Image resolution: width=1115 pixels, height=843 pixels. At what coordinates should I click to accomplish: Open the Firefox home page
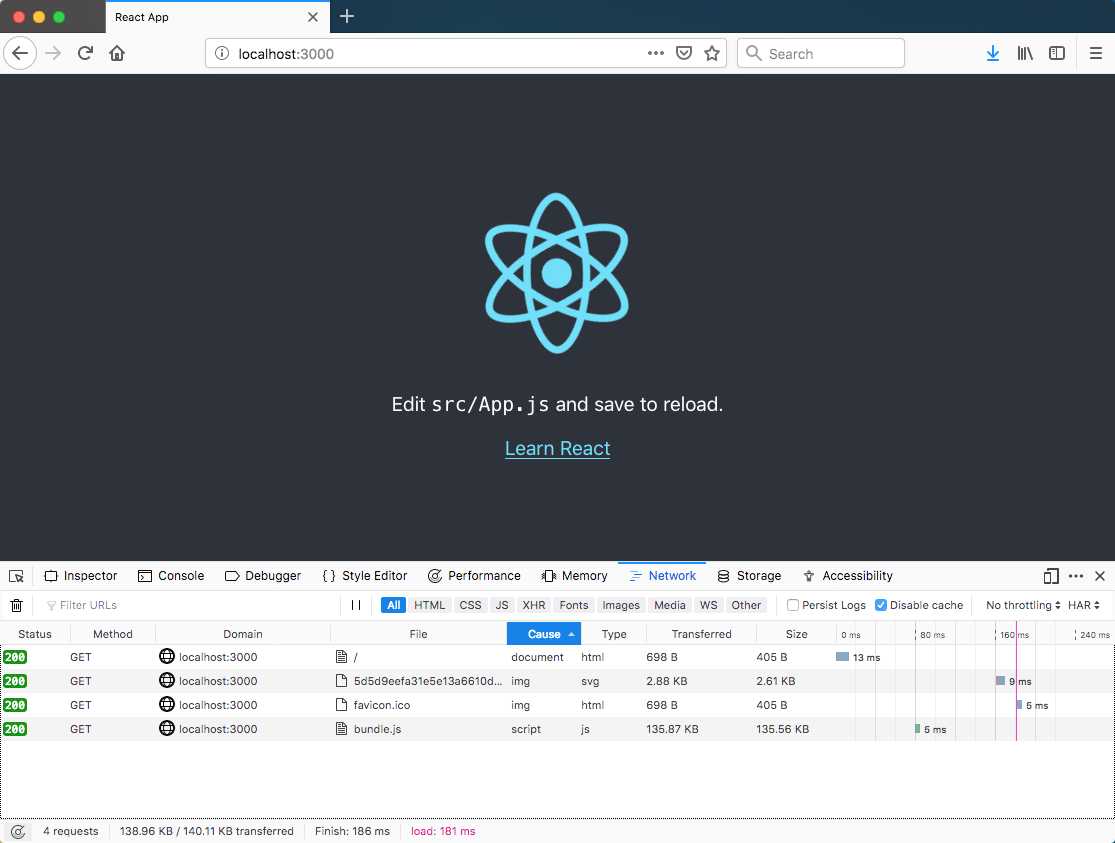pyautogui.click(x=117, y=53)
